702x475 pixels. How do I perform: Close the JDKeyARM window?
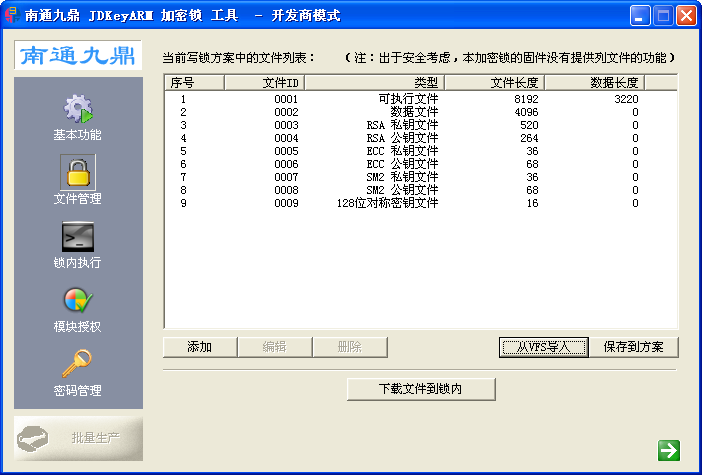(x=686, y=16)
